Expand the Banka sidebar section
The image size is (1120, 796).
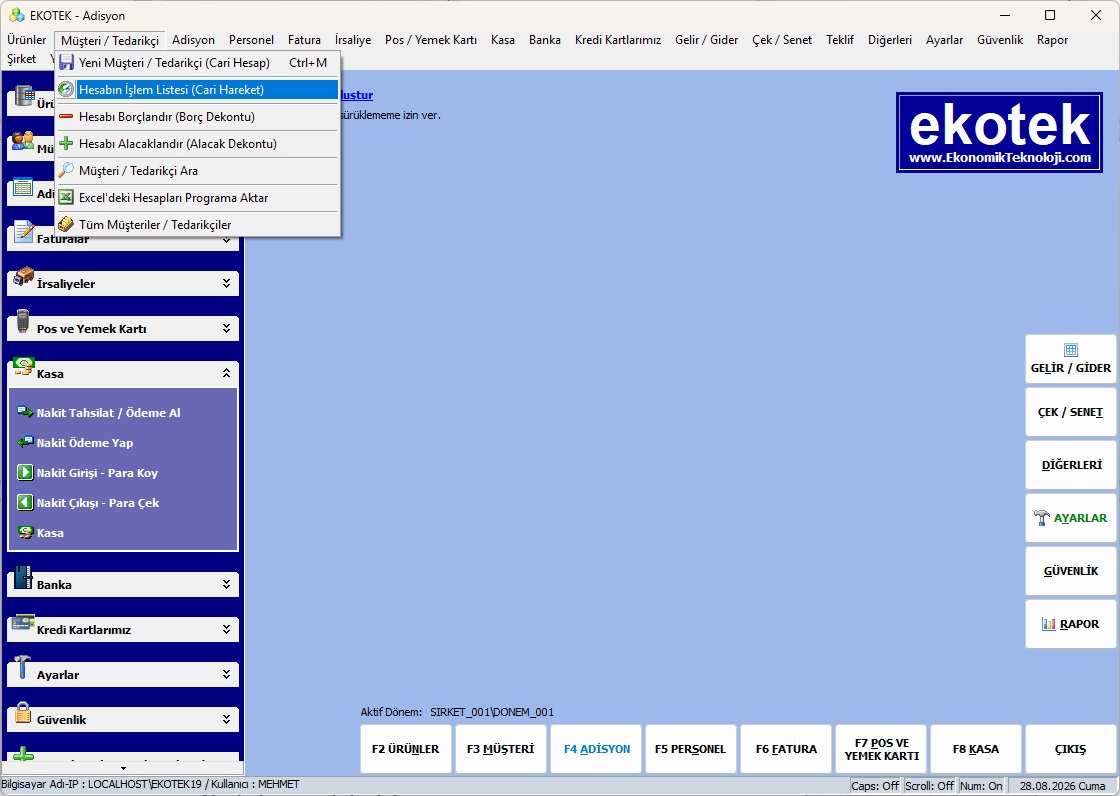tap(226, 584)
